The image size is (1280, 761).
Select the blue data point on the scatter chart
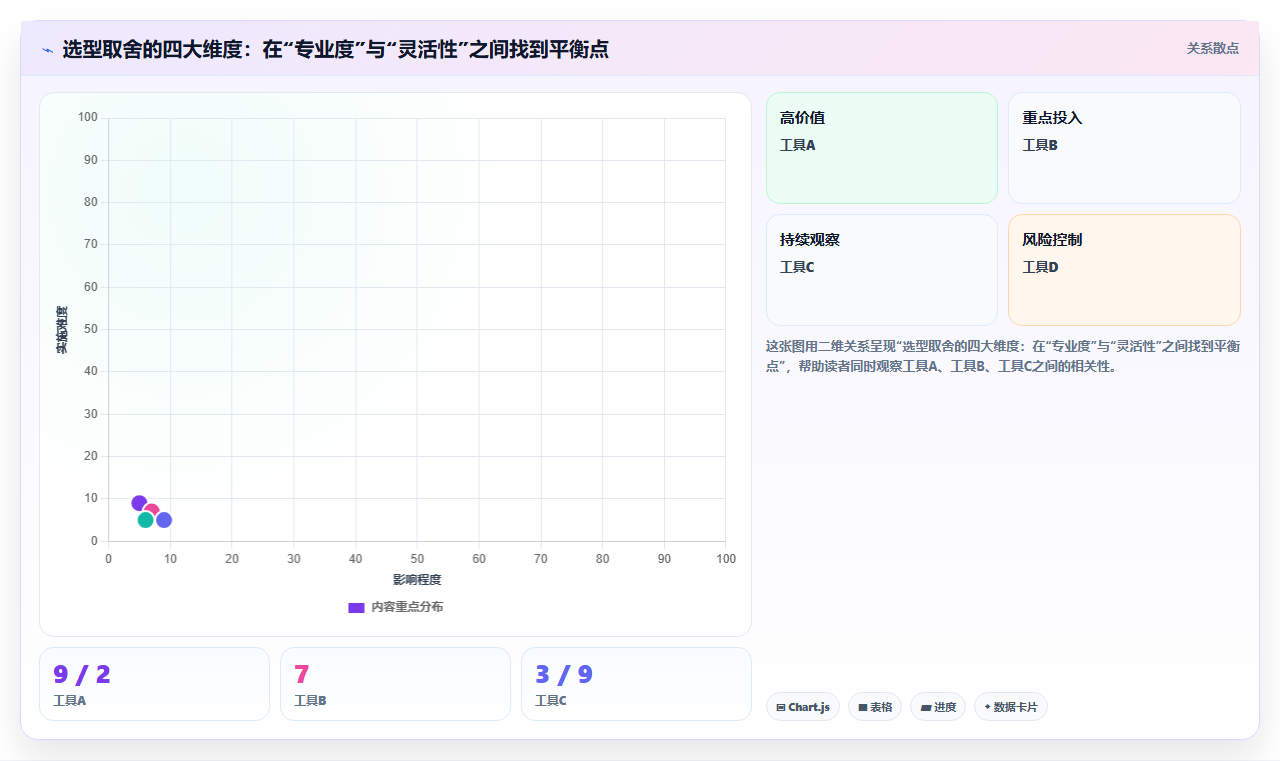pos(164,520)
